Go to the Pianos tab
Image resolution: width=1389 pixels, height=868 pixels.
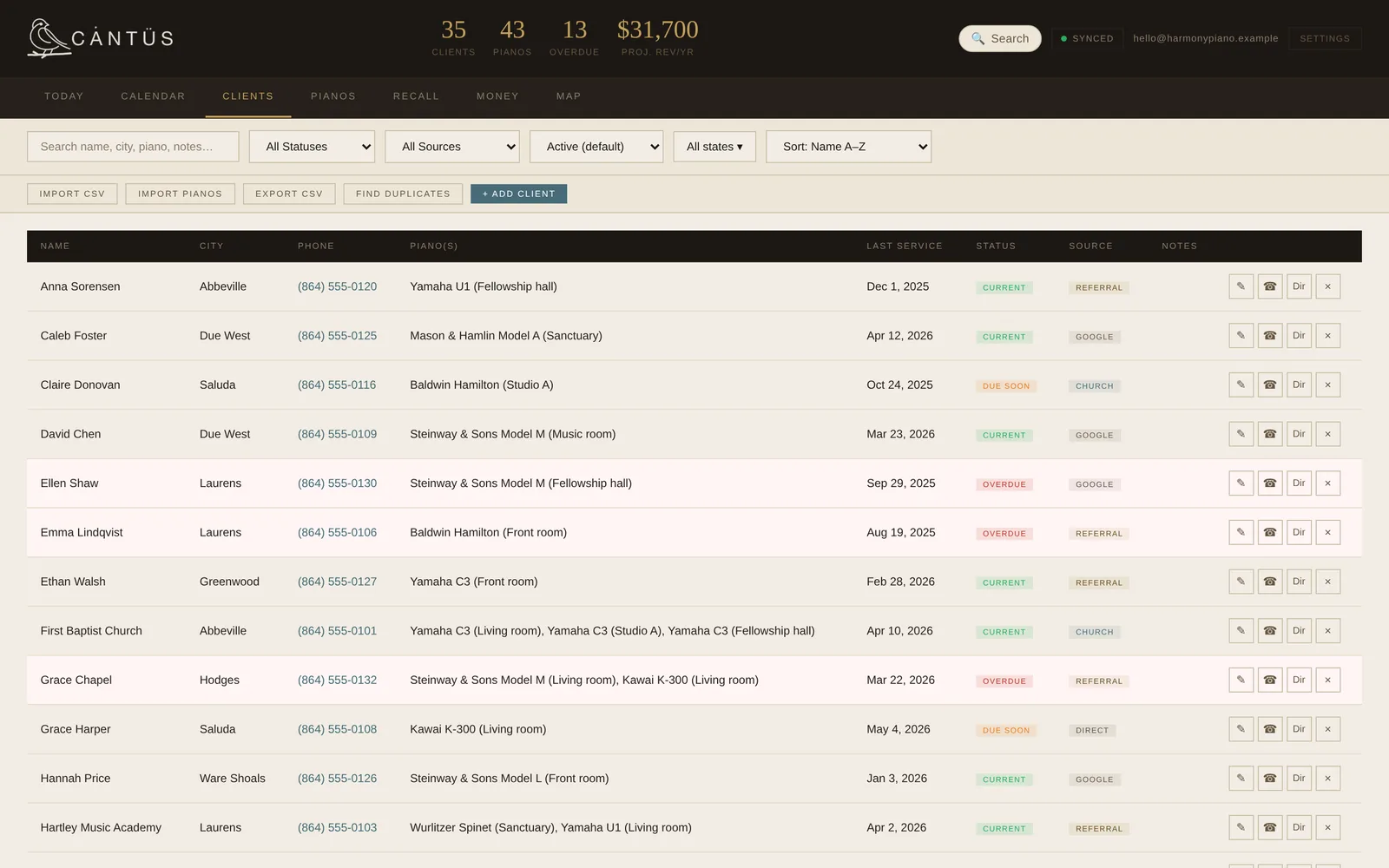[x=333, y=96]
